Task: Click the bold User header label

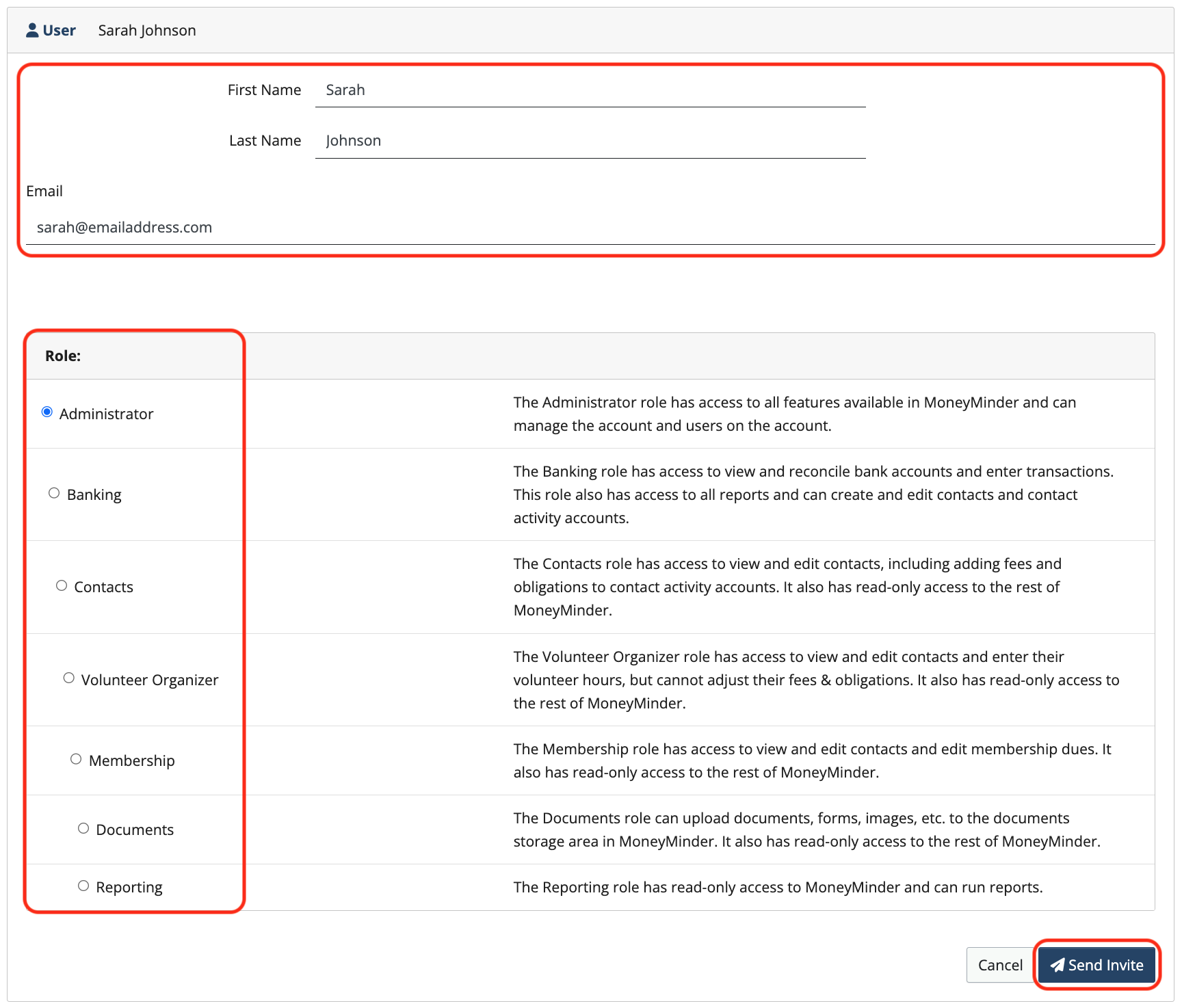Action: (59, 30)
